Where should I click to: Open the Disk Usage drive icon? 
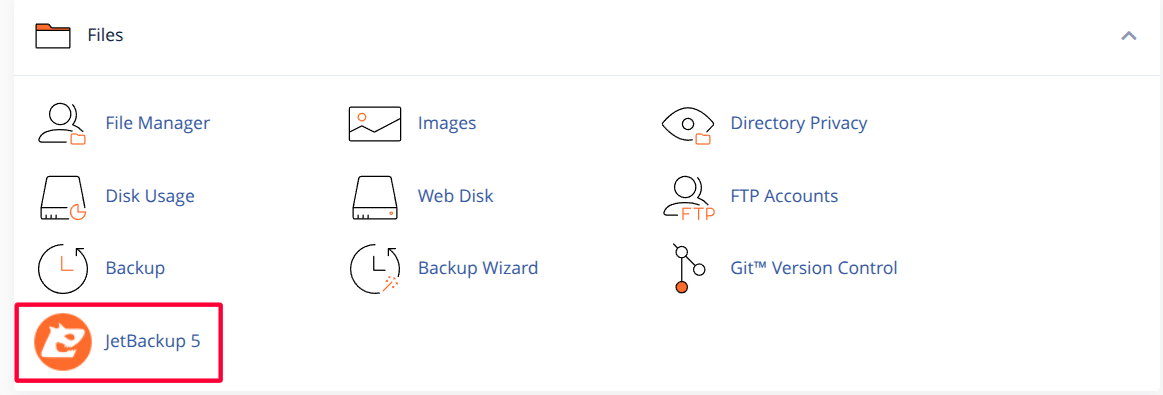[62, 197]
